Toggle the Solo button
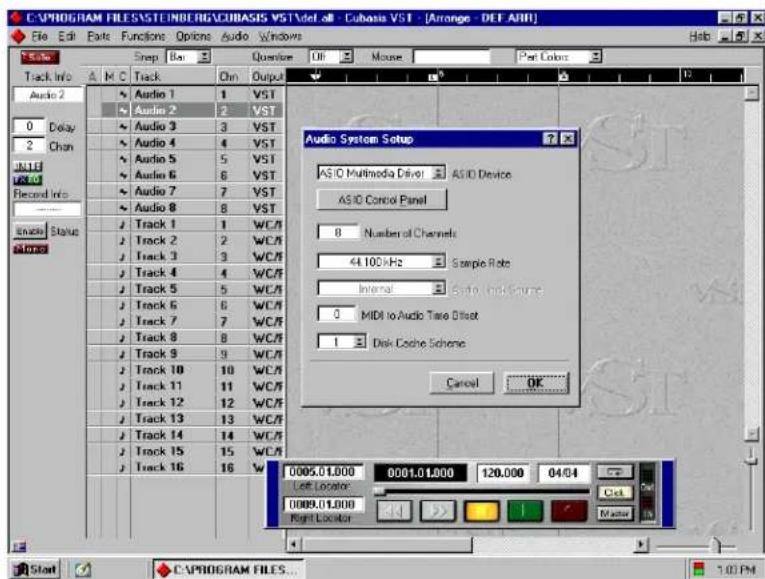 [40, 57]
